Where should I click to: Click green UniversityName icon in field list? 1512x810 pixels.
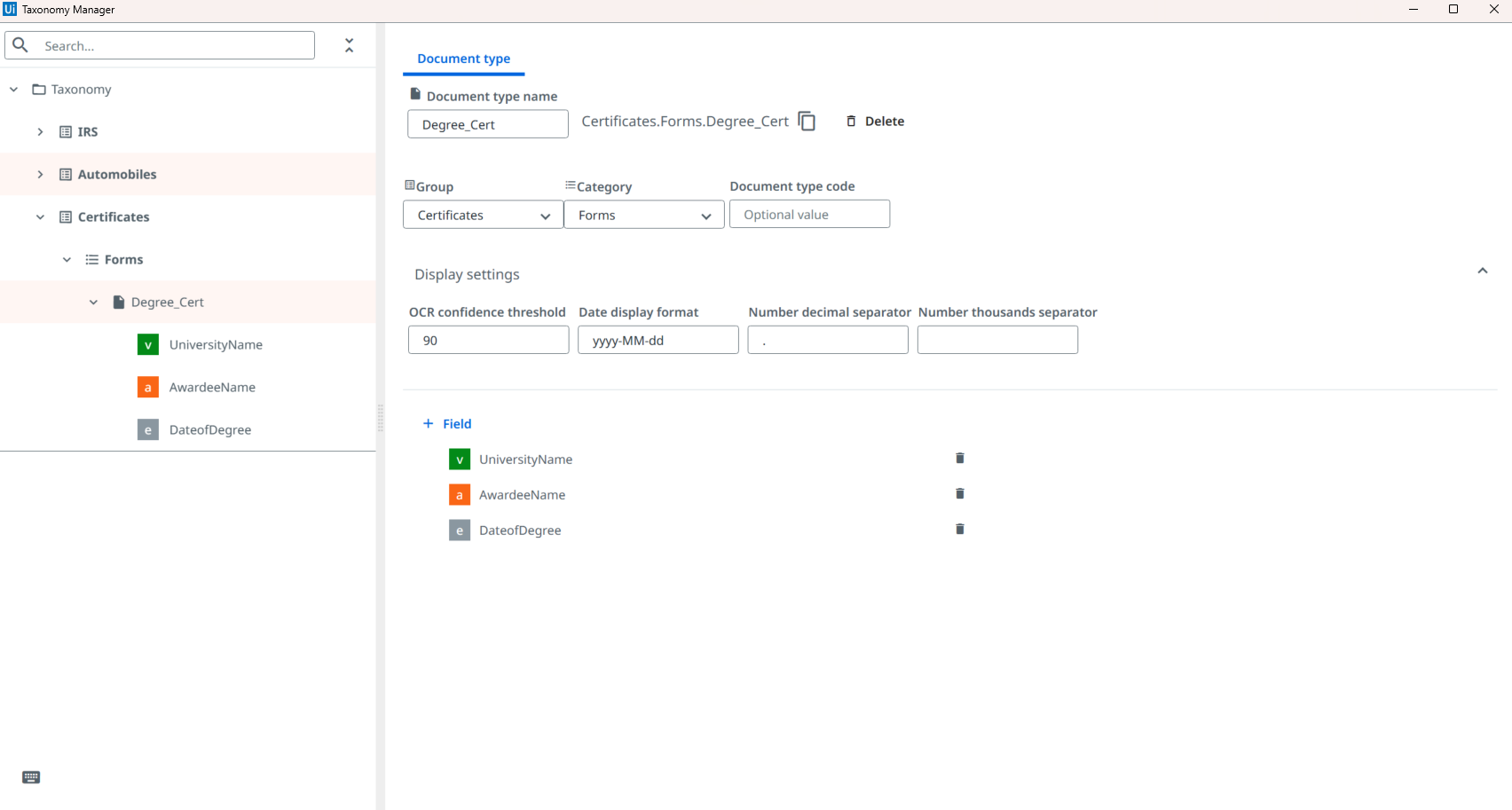[x=460, y=460]
